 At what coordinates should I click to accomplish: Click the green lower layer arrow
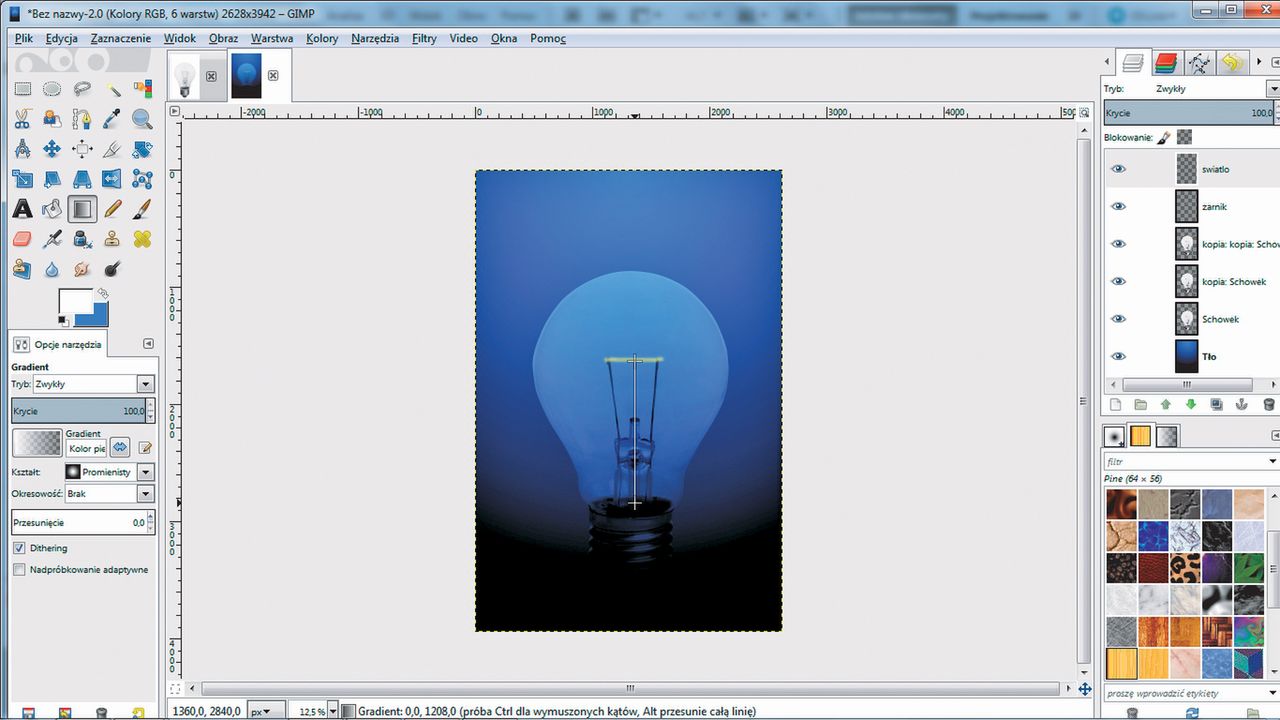[x=1190, y=405]
